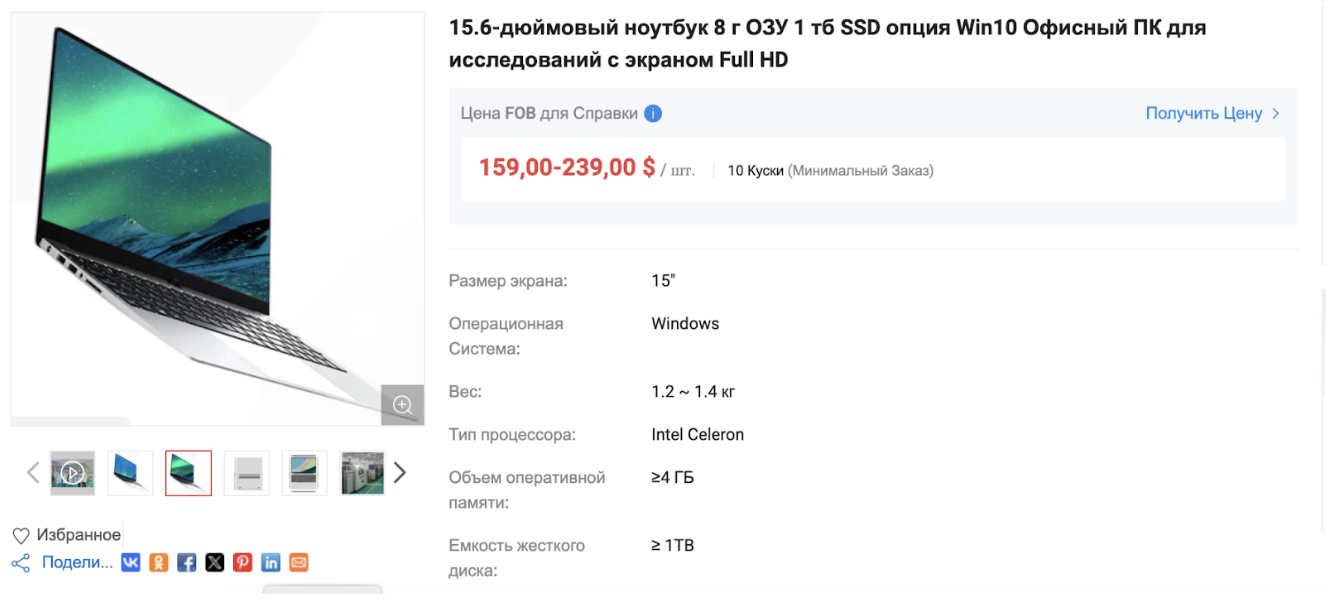Share product on LinkedIn
The height and width of the screenshot is (600, 1326).
tap(271, 563)
